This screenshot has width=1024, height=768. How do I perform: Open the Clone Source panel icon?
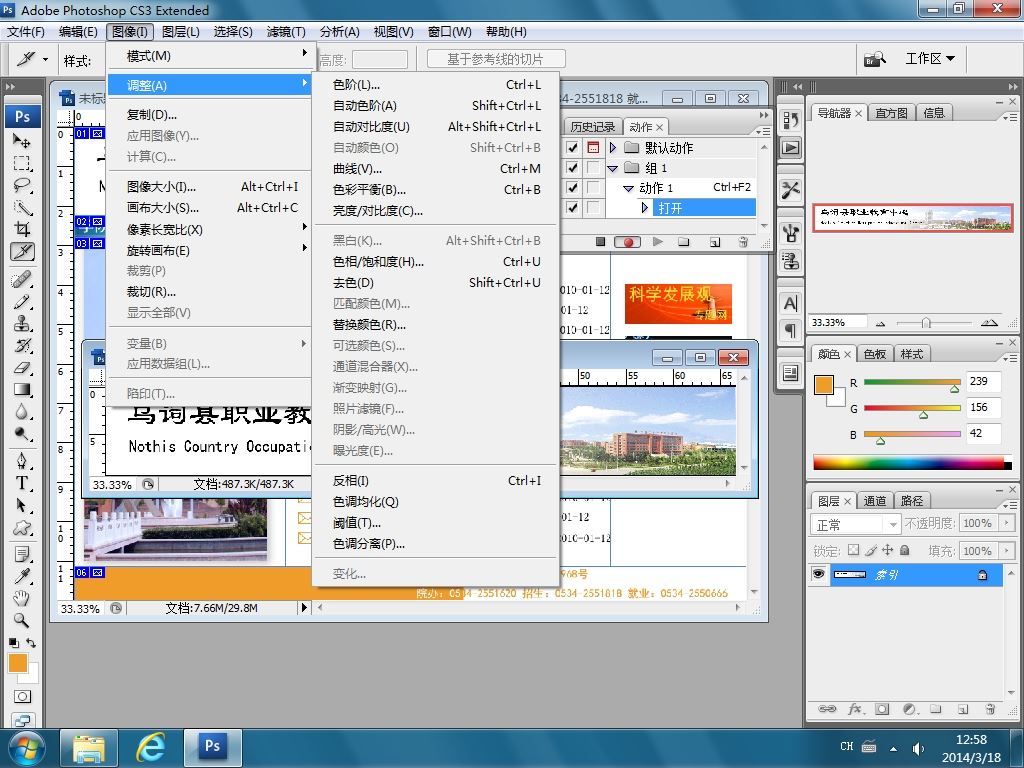[x=790, y=260]
